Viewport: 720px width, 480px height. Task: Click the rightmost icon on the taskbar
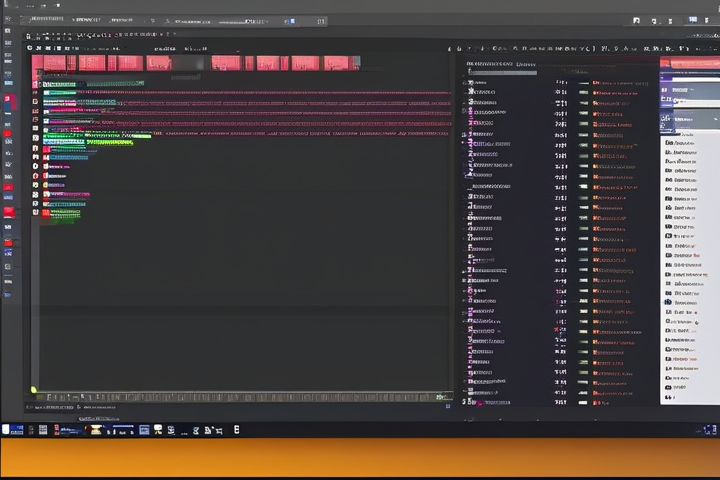click(236, 430)
